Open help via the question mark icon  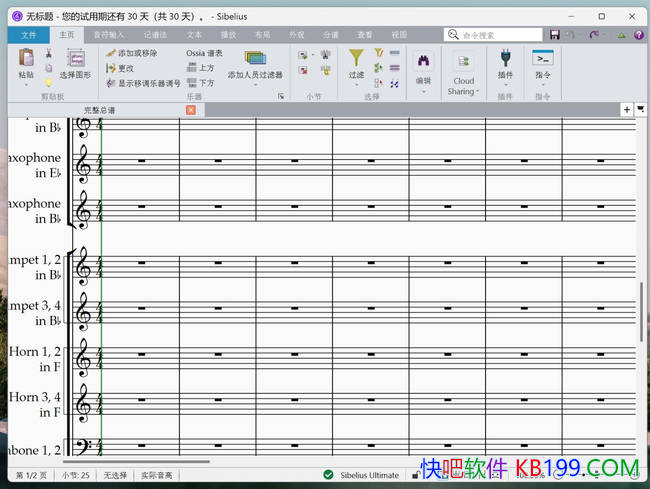coord(639,35)
